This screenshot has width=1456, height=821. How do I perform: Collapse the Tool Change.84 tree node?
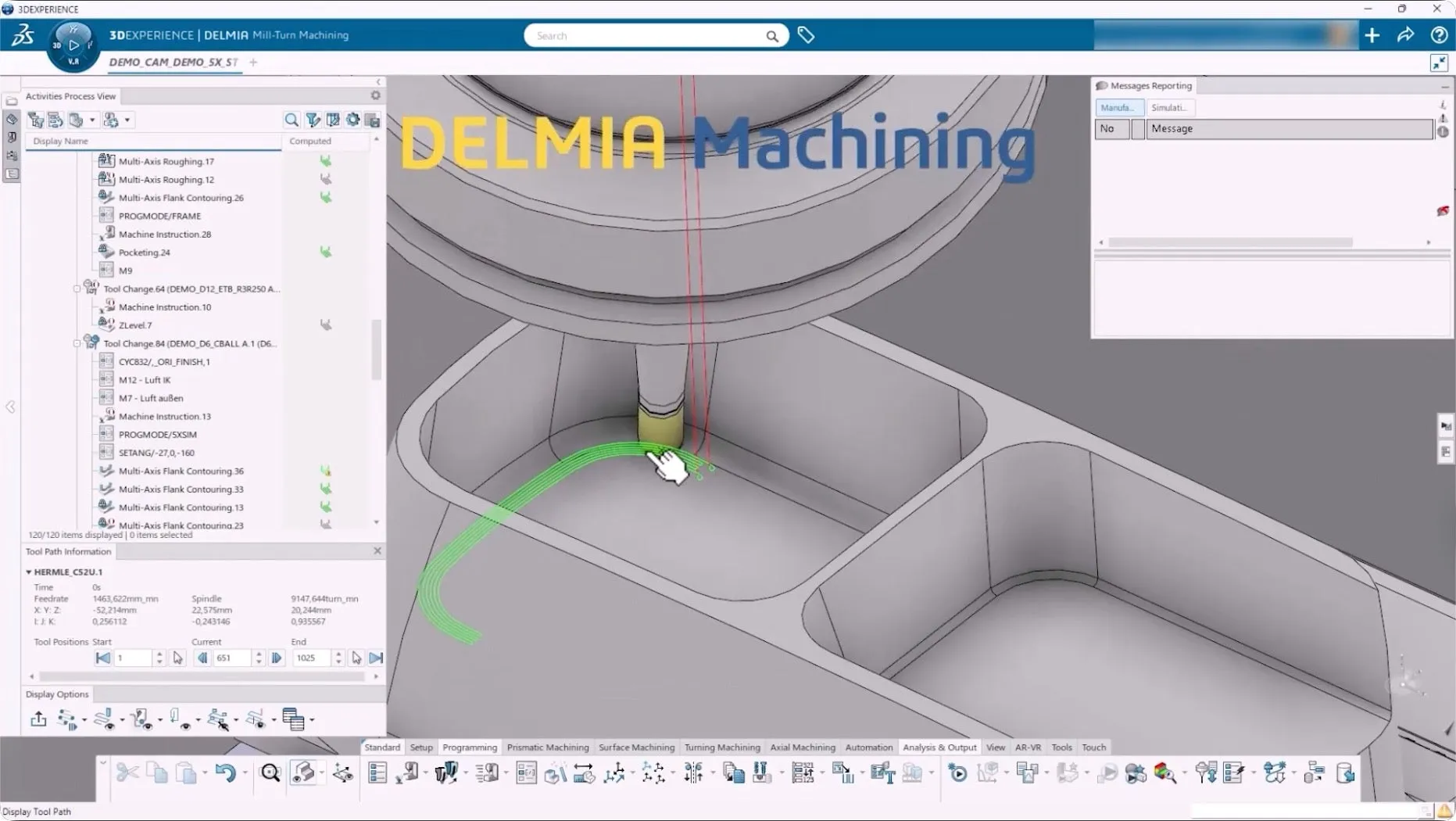click(77, 344)
